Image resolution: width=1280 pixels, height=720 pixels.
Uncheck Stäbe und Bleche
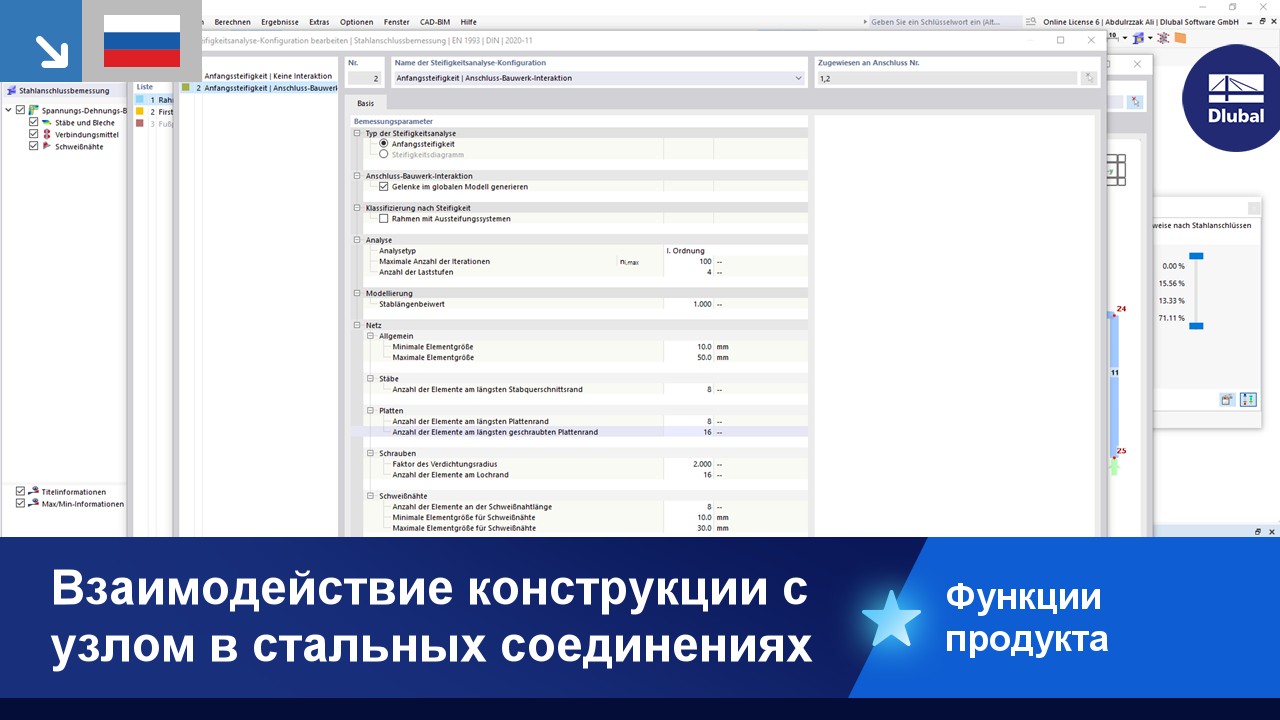tap(34, 122)
